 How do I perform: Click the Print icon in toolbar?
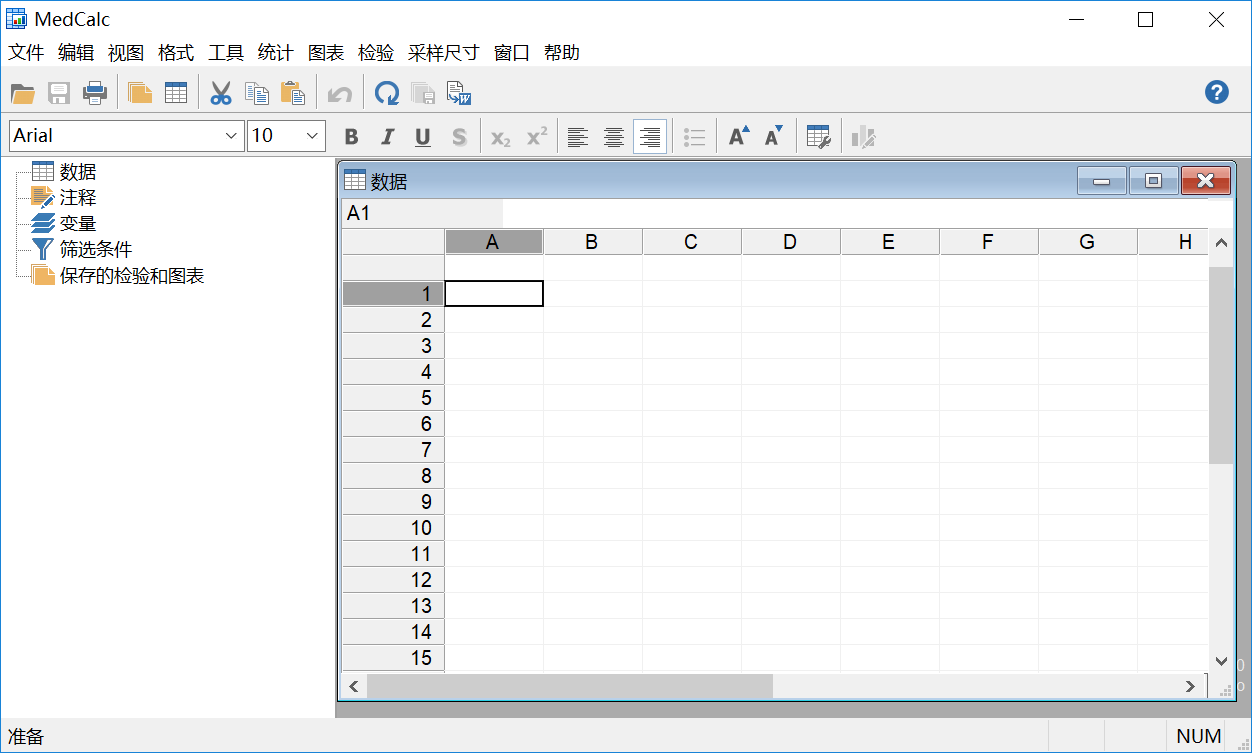point(95,94)
